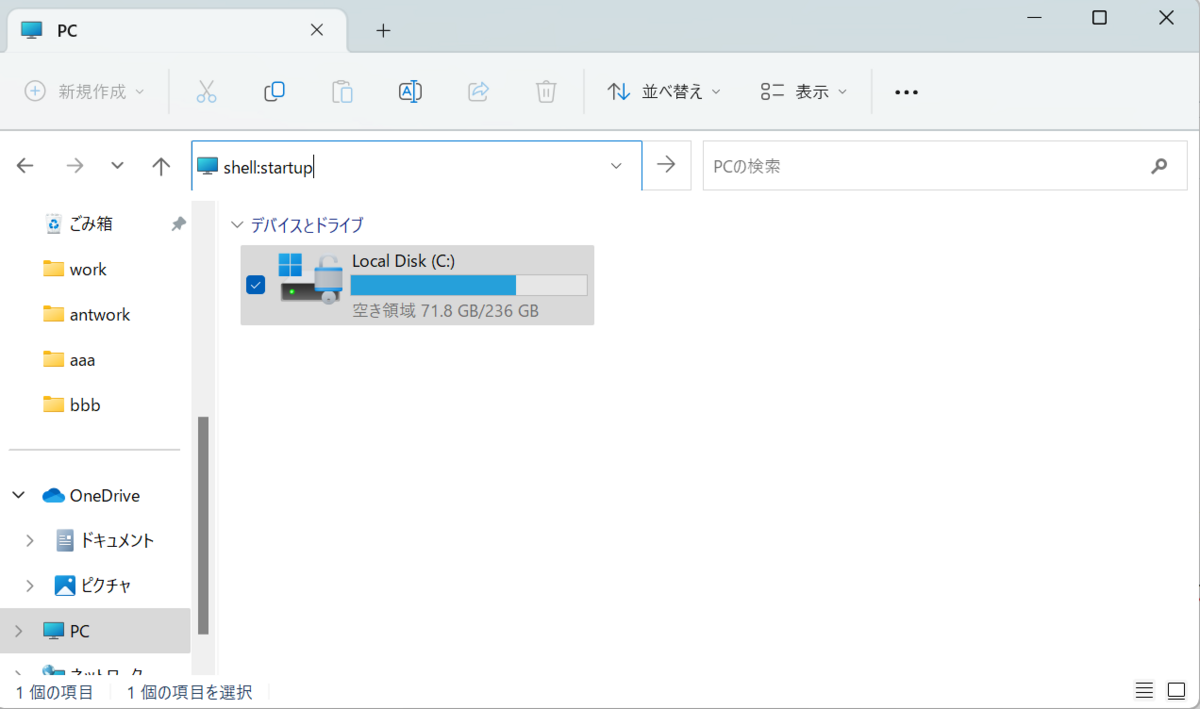Open recent locations chevron dropdown
Screen dimensions: 1200x709
coord(118,166)
